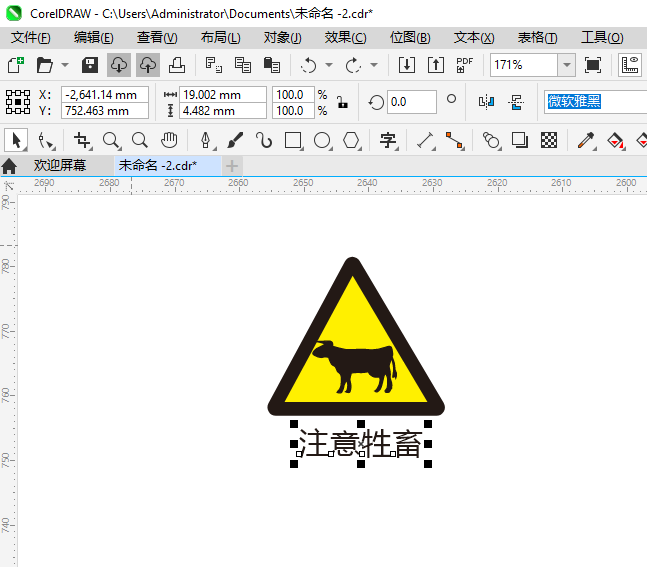This screenshot has width=647, height=567.
Task: Select the Blend effects tool
Action: [491, 140]
